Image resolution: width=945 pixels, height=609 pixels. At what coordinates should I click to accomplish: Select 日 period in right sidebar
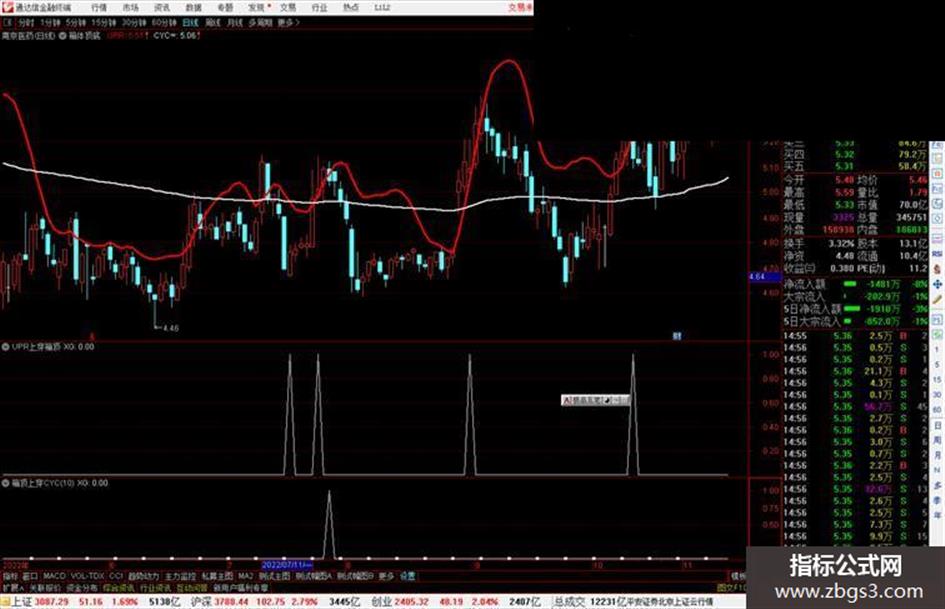pyautogui.click(x=937, y=425)
